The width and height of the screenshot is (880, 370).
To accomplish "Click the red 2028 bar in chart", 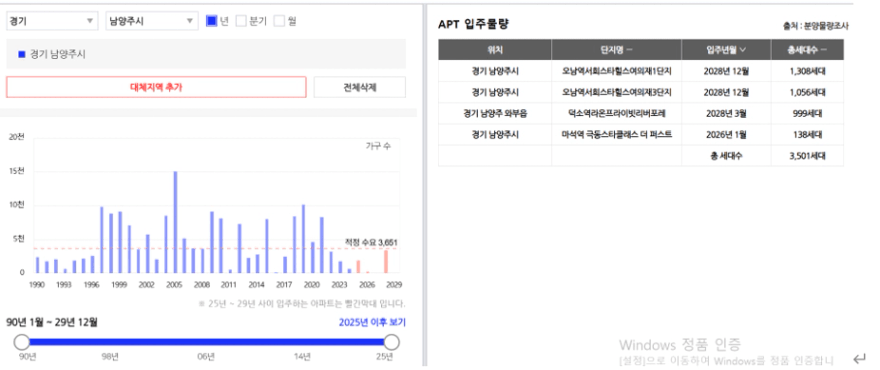I will pyautogui.click(x=386, y=262).
